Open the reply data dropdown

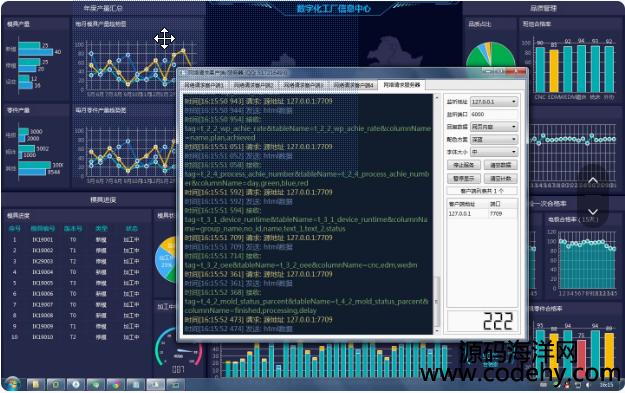pos(494,127)
